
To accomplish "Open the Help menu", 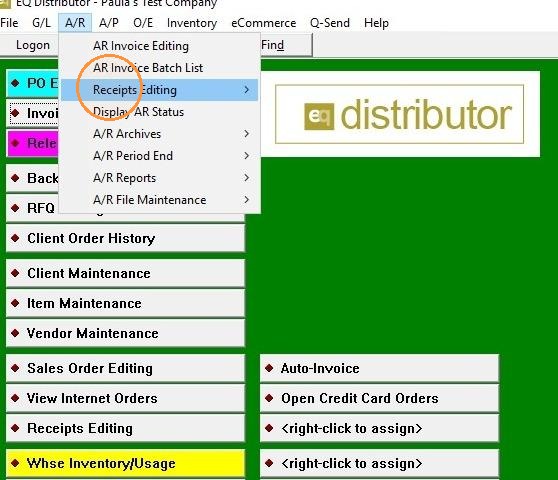I will [x=377, y=23].
